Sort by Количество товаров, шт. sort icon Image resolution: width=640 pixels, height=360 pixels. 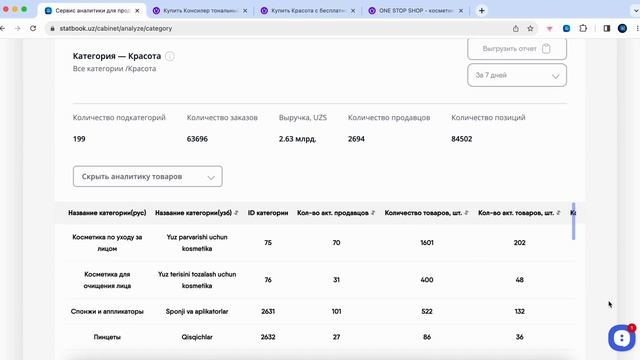[466, 213]
